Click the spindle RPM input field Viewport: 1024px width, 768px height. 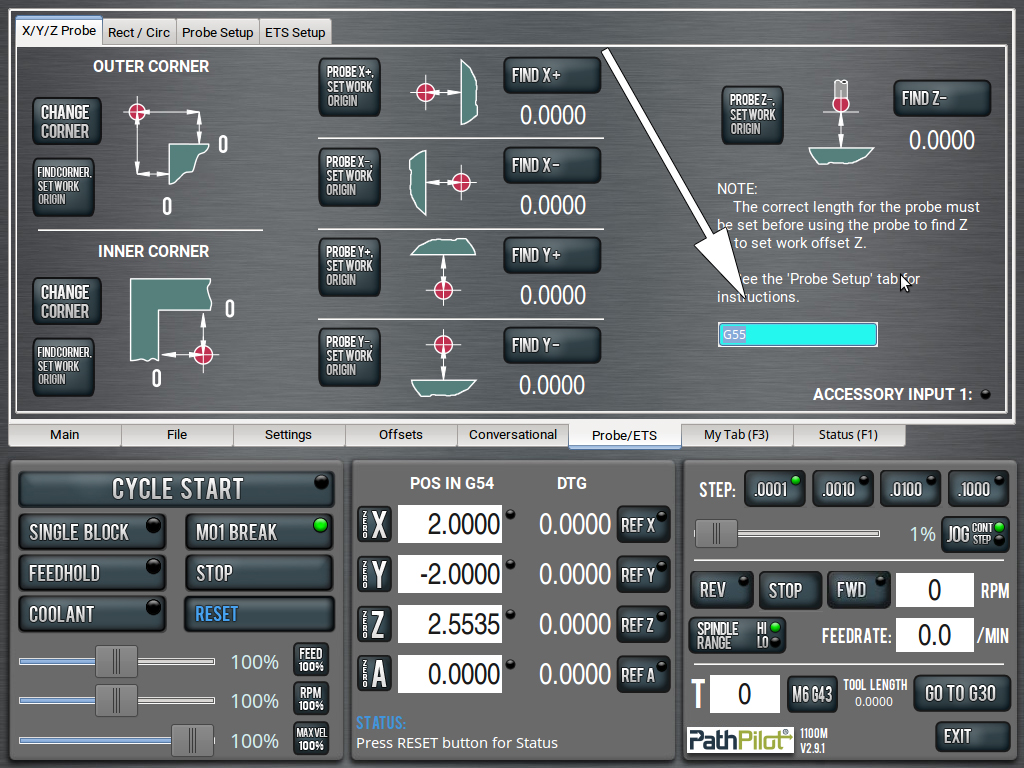pos(934,590)
